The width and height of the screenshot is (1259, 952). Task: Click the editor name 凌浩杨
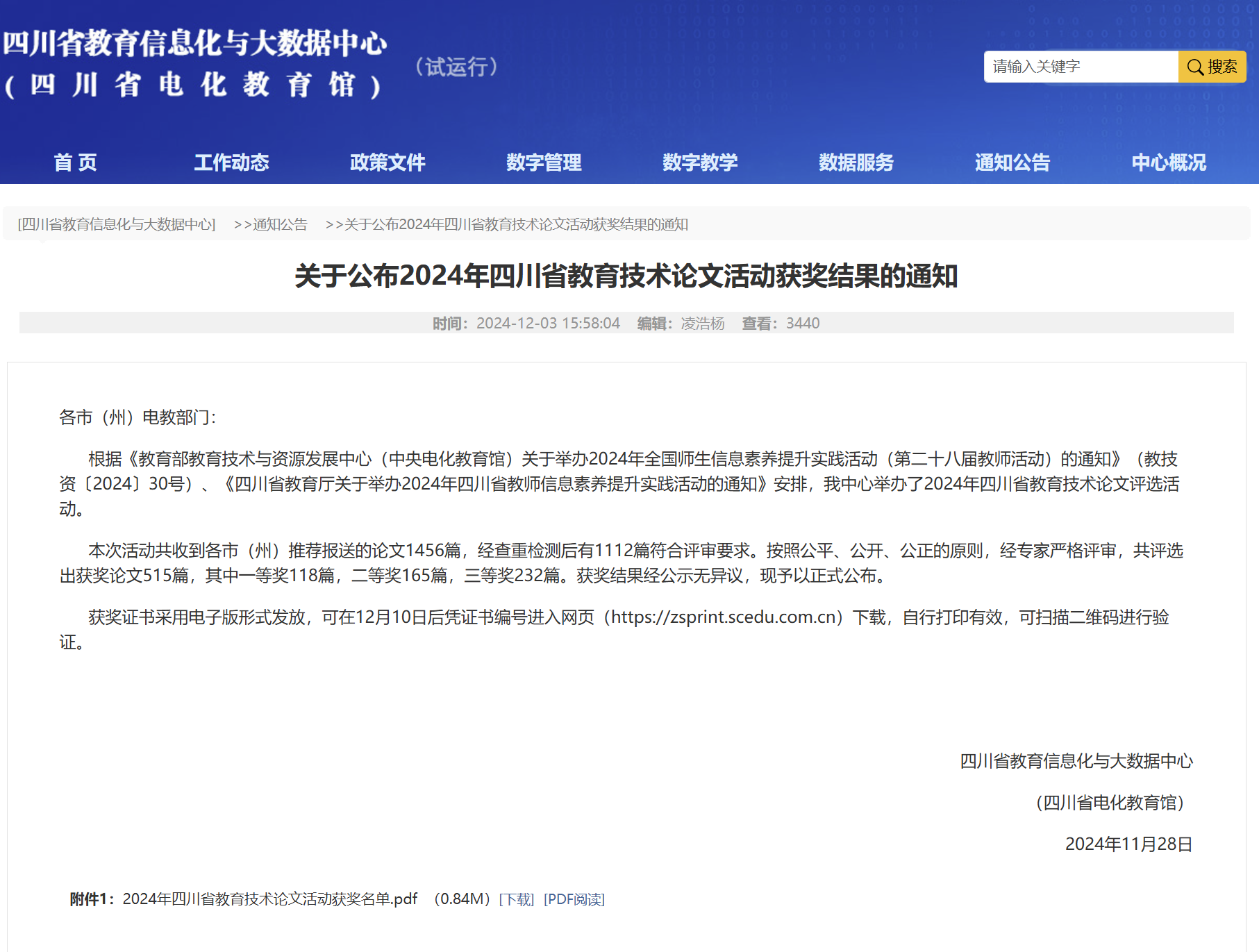pyautogui.click(x=702, y=324)
